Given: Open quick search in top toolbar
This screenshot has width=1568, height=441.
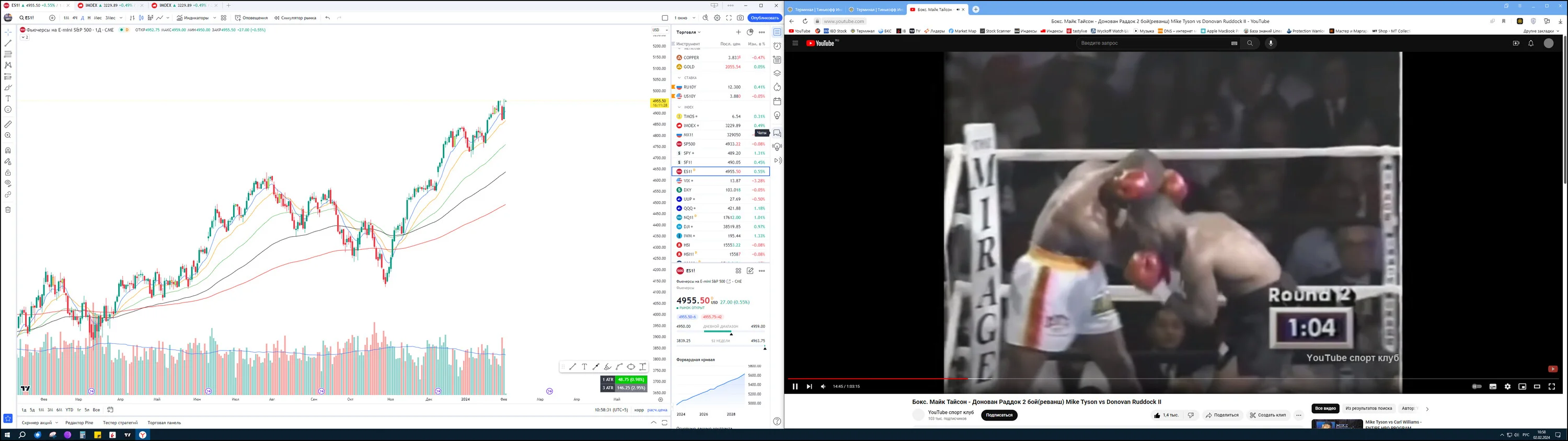Looking at the screenshot, I should (706, 18).
